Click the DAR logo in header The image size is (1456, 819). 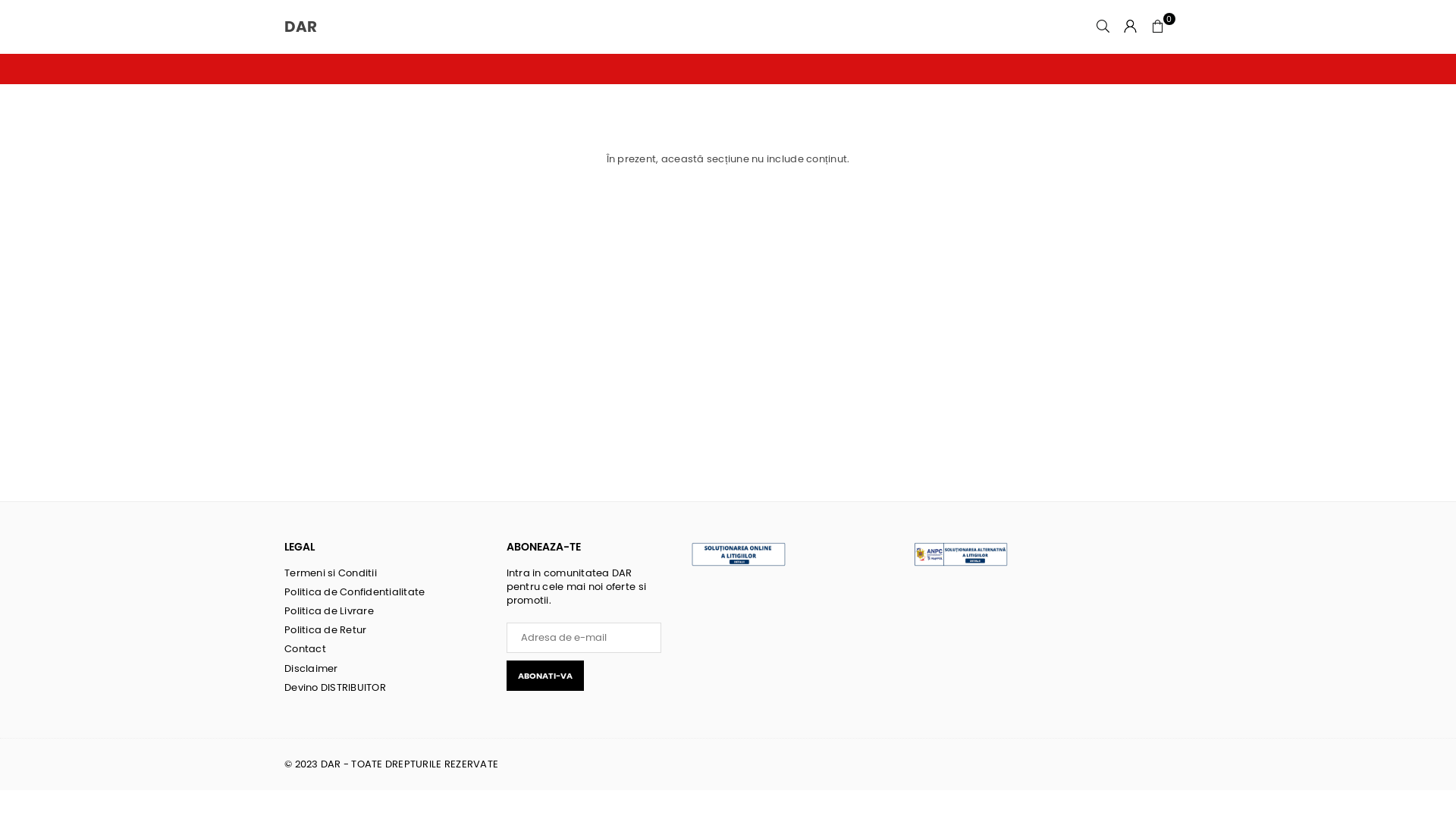[300, 27]
